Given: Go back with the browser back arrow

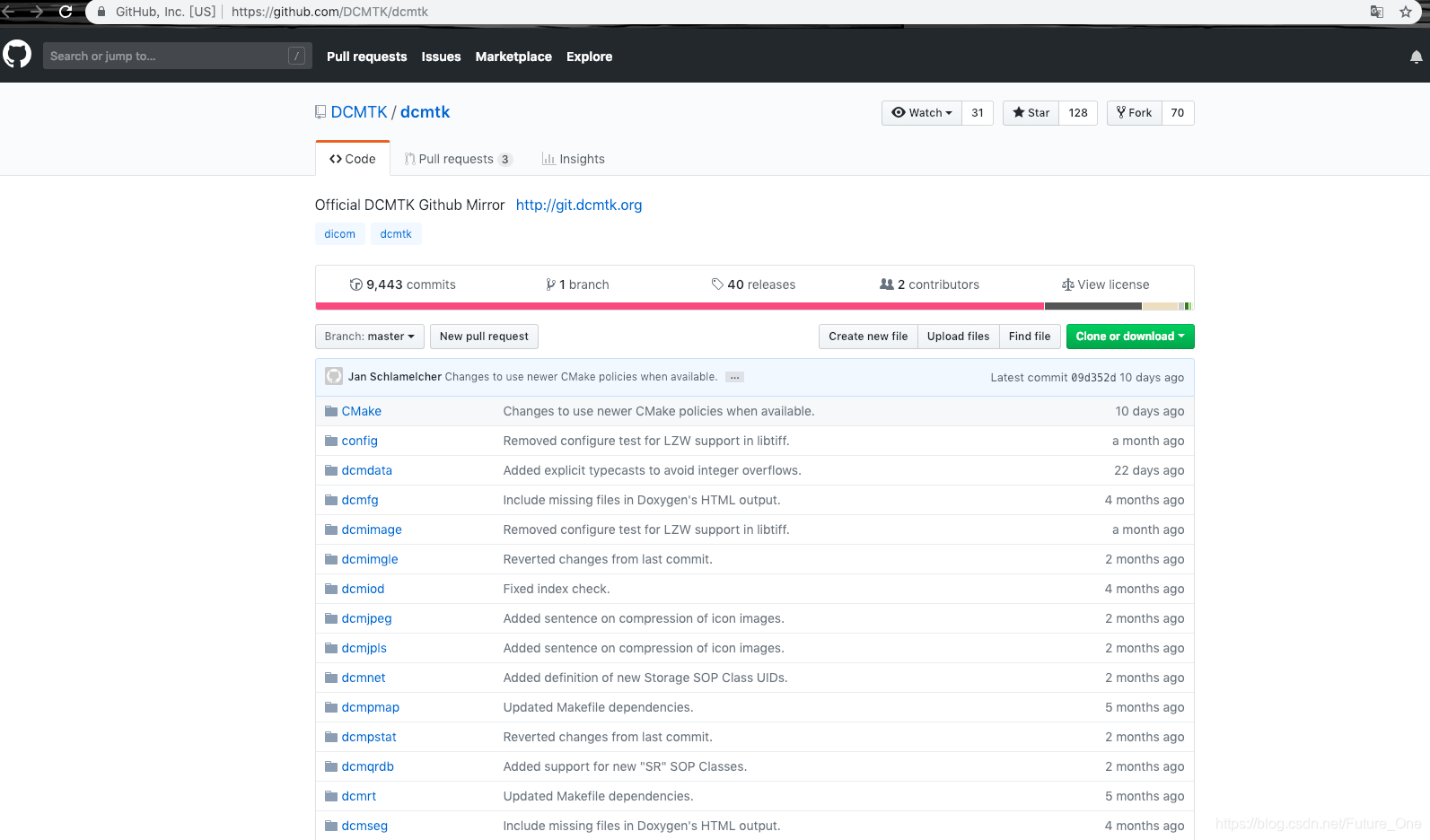Looking at the screenshot, I should [x=9, y=12].
